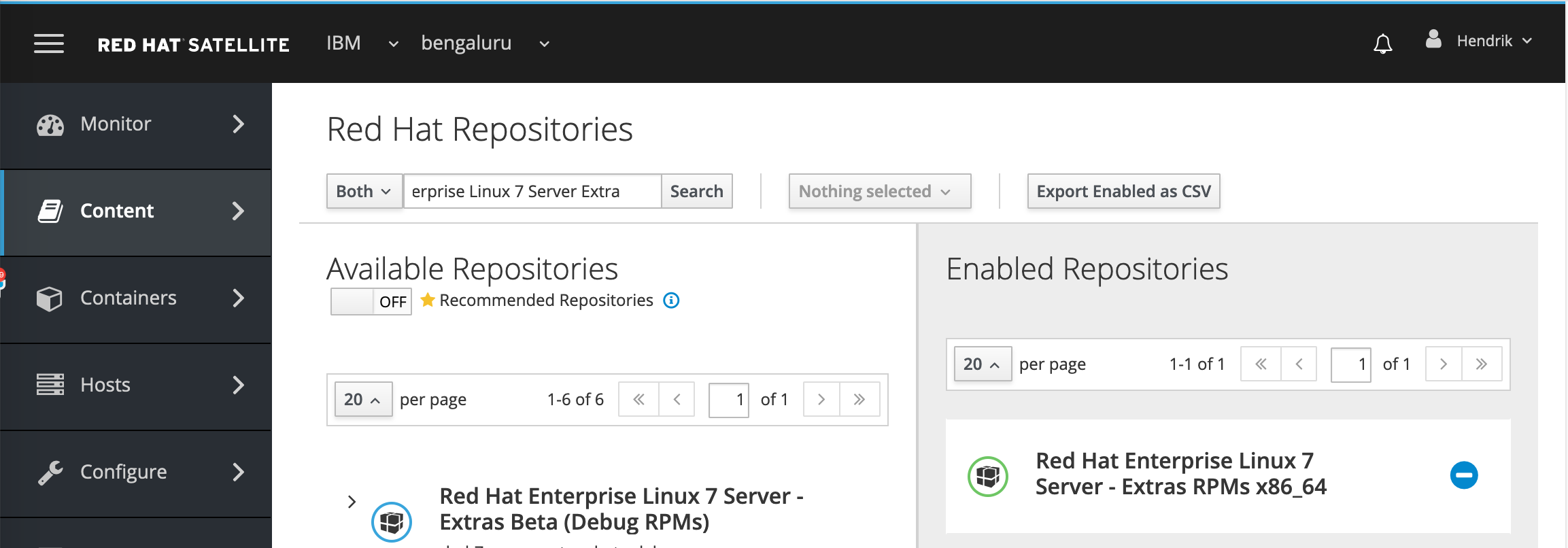Click the Red Hat Repositories heading

coord(479,129)
